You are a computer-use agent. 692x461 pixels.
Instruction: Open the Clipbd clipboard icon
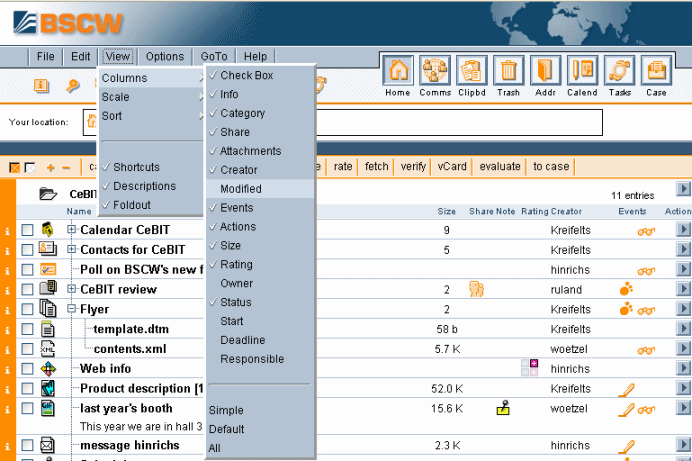click(471, 73)
